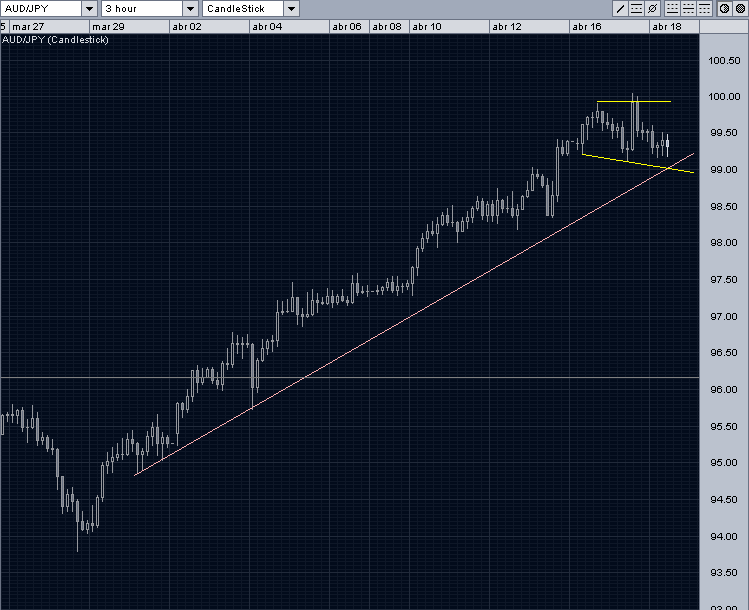Click the abr 10 date label
This screenshot has width=749, height=610.
pos(427,27)
